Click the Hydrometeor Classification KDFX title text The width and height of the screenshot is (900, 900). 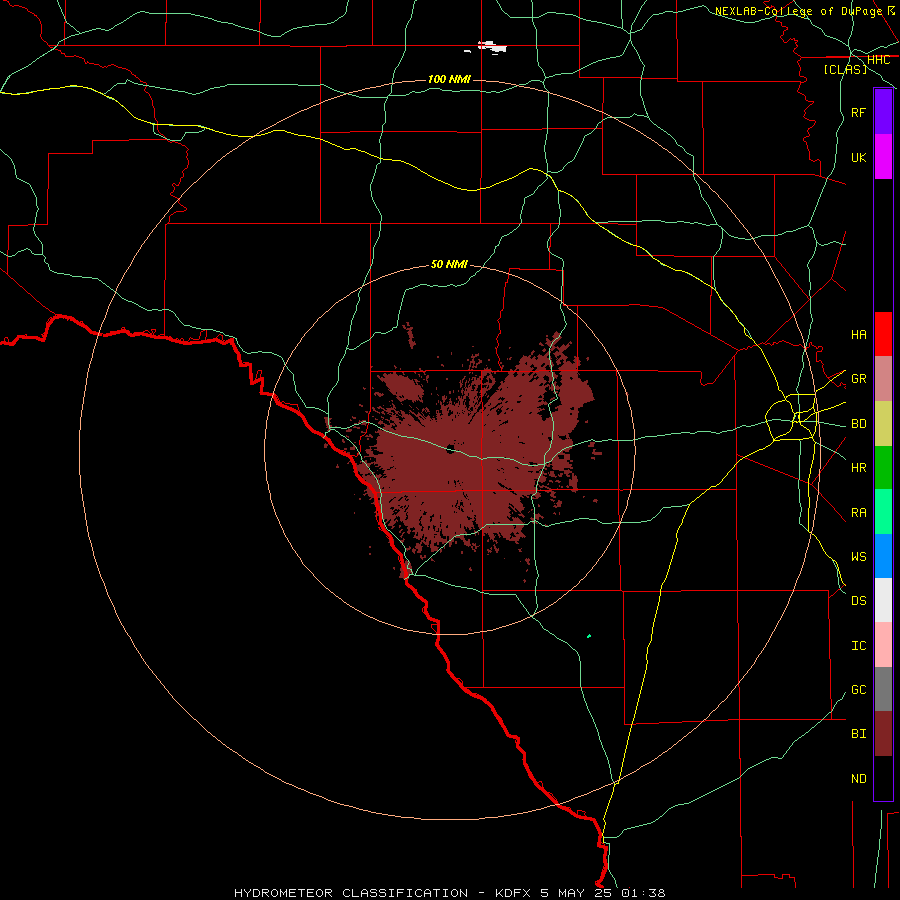(x=449, y=893)
